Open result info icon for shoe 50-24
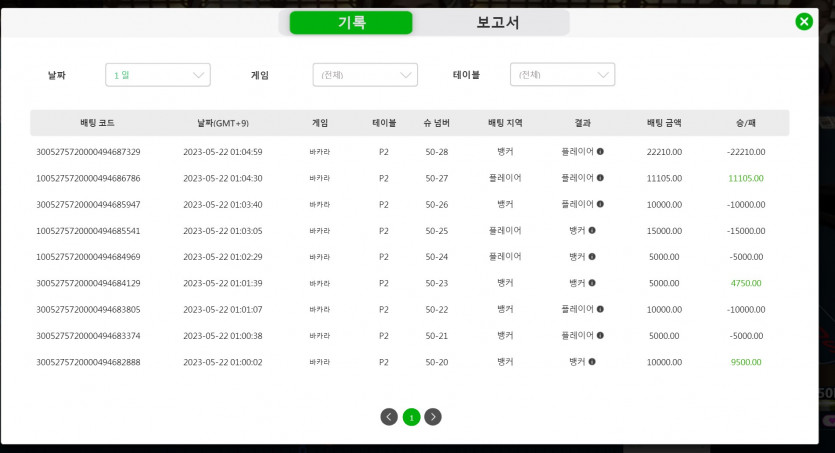Screen dimensions: 835x453 tap(592, 257)
